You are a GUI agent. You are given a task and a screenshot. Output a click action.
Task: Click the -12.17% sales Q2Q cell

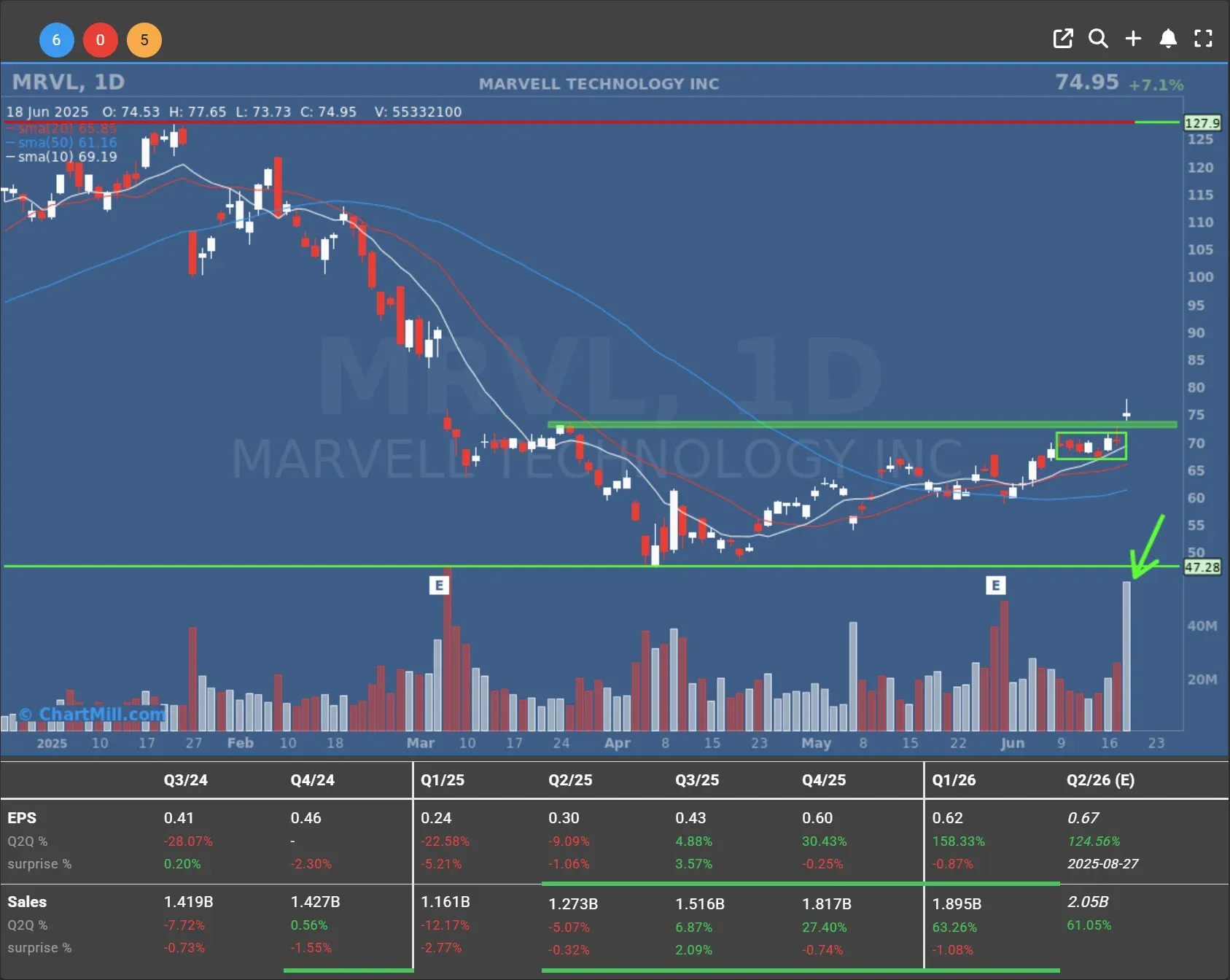pyautogui.click(x=445, y=925)
